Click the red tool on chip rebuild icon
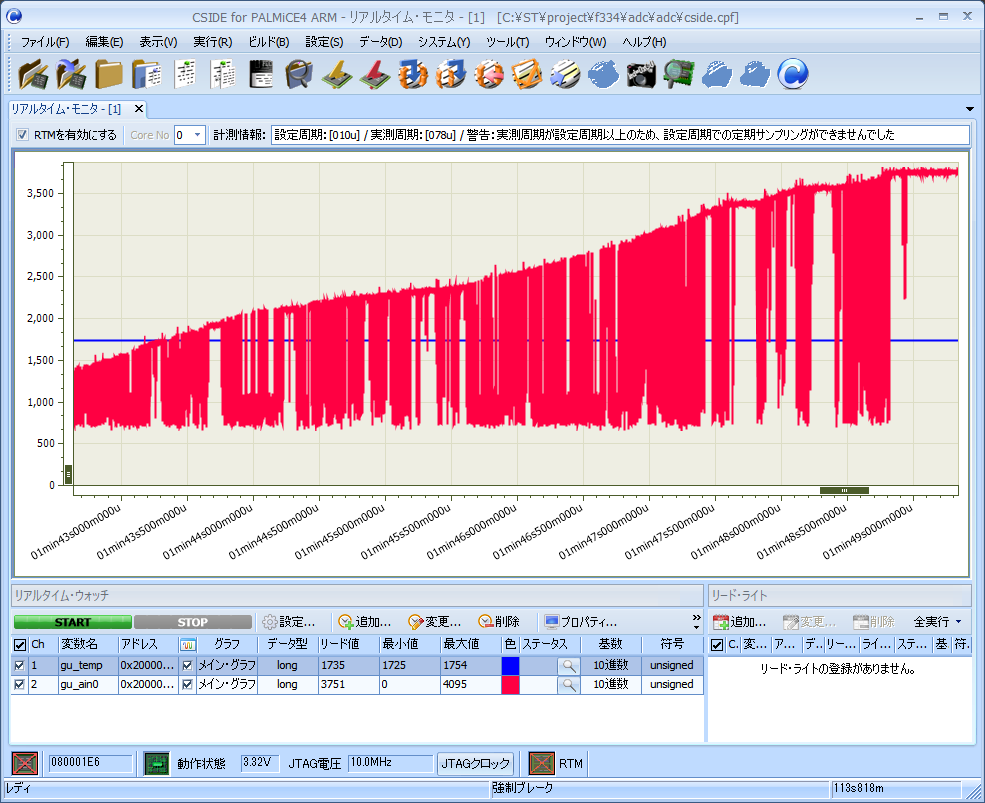This screenshot has width=985, height=803. (375, 74)
